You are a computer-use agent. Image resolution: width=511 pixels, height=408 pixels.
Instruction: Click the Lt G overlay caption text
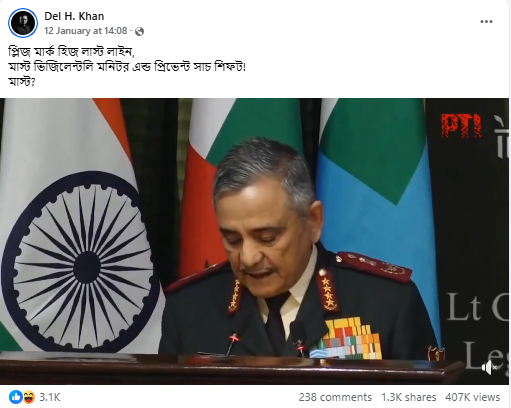[477, 307]
